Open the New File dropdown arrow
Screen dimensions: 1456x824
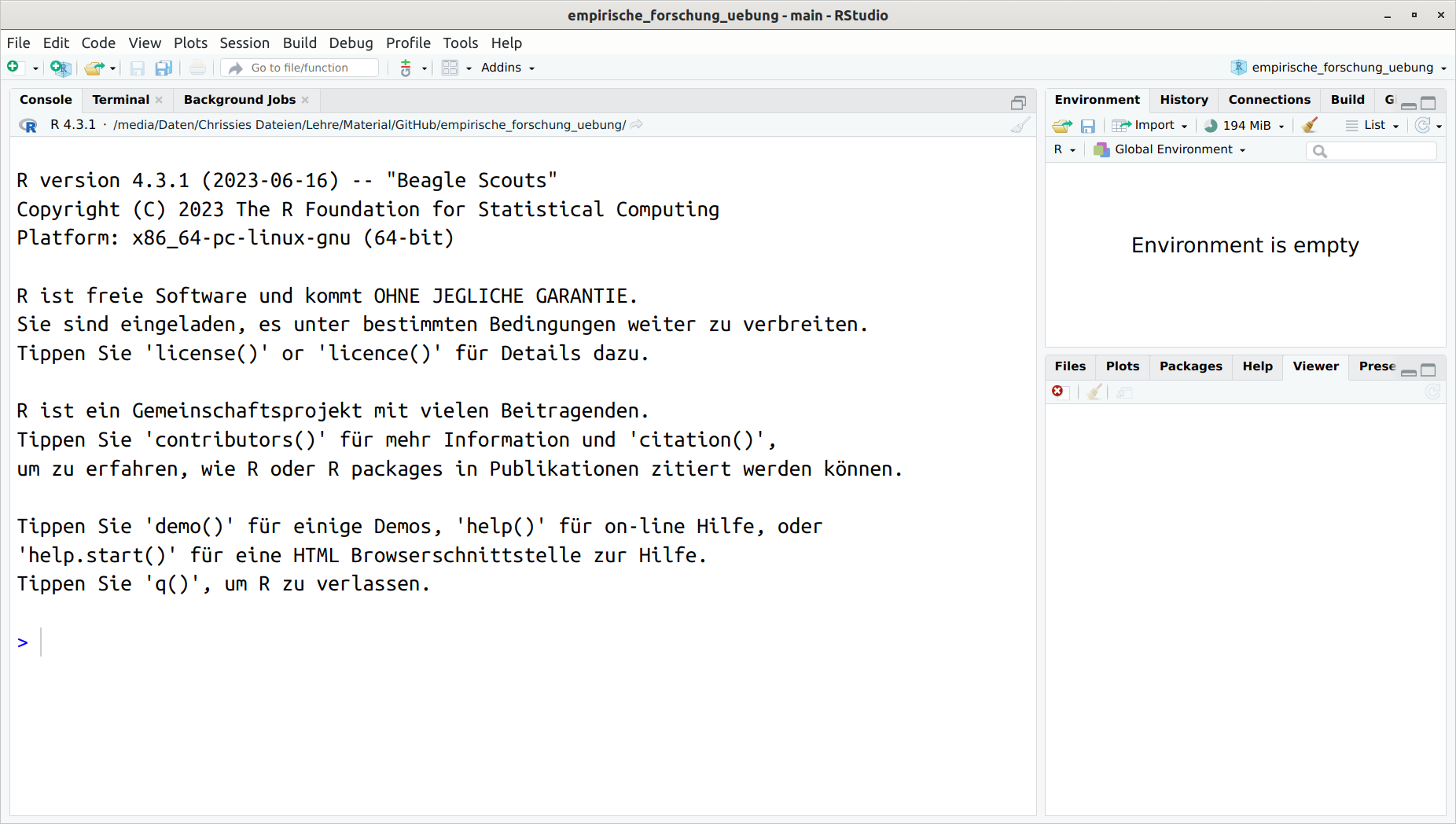[35, 68]
